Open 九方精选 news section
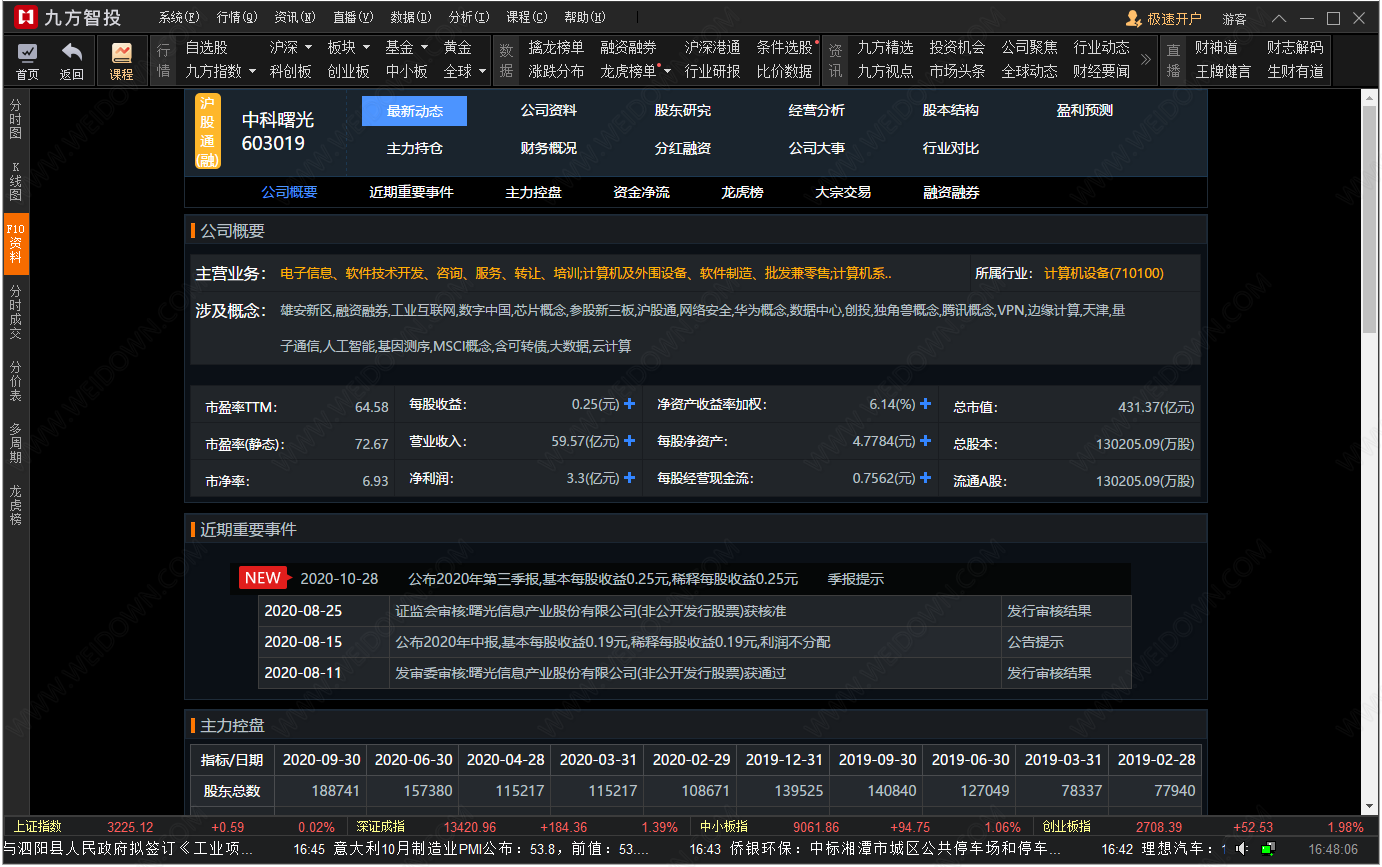 coord(886,47)
